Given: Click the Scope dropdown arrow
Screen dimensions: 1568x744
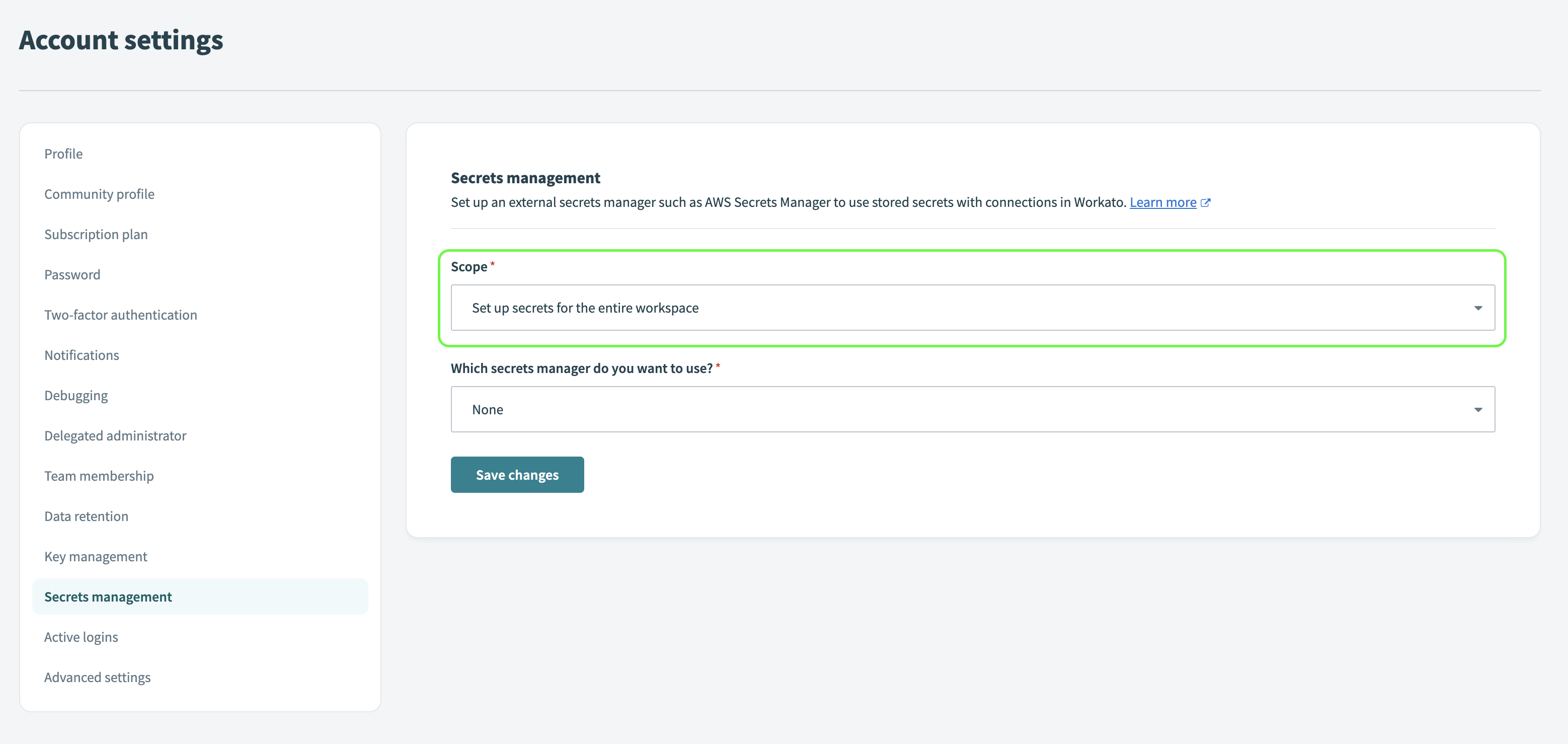Looking at the screenshot, I should [1479, 308].
